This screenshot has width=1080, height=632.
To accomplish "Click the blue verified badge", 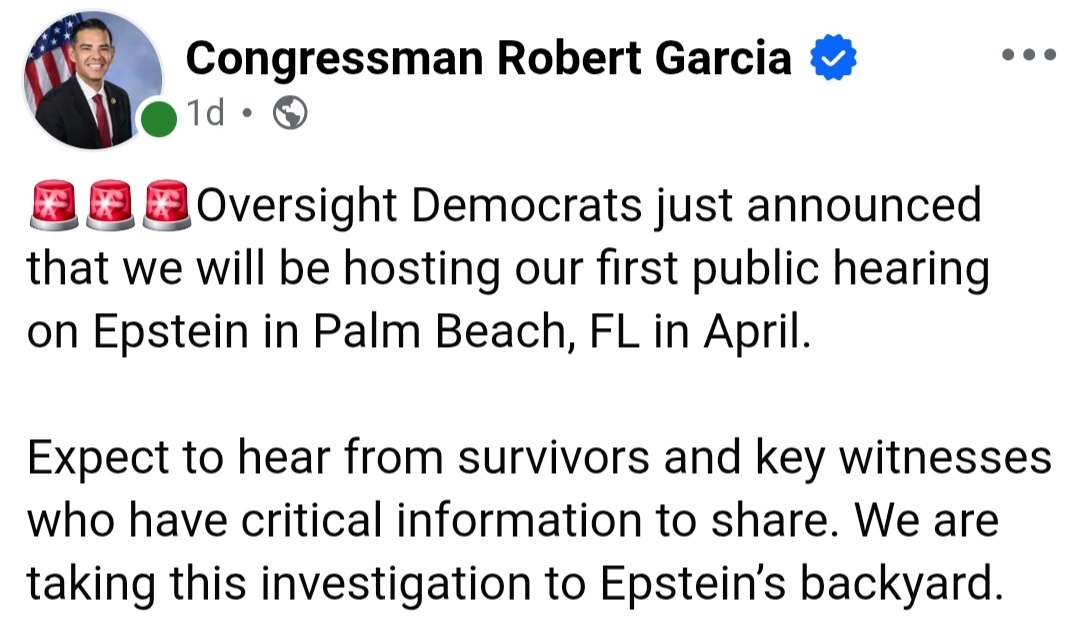I will (x=832, y=60).
